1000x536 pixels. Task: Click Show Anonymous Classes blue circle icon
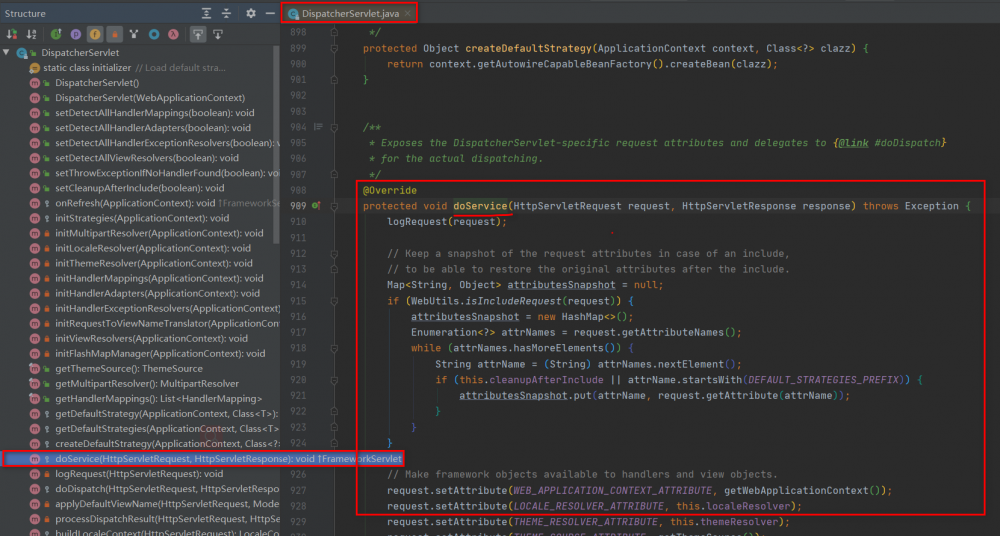pos(154,34)
